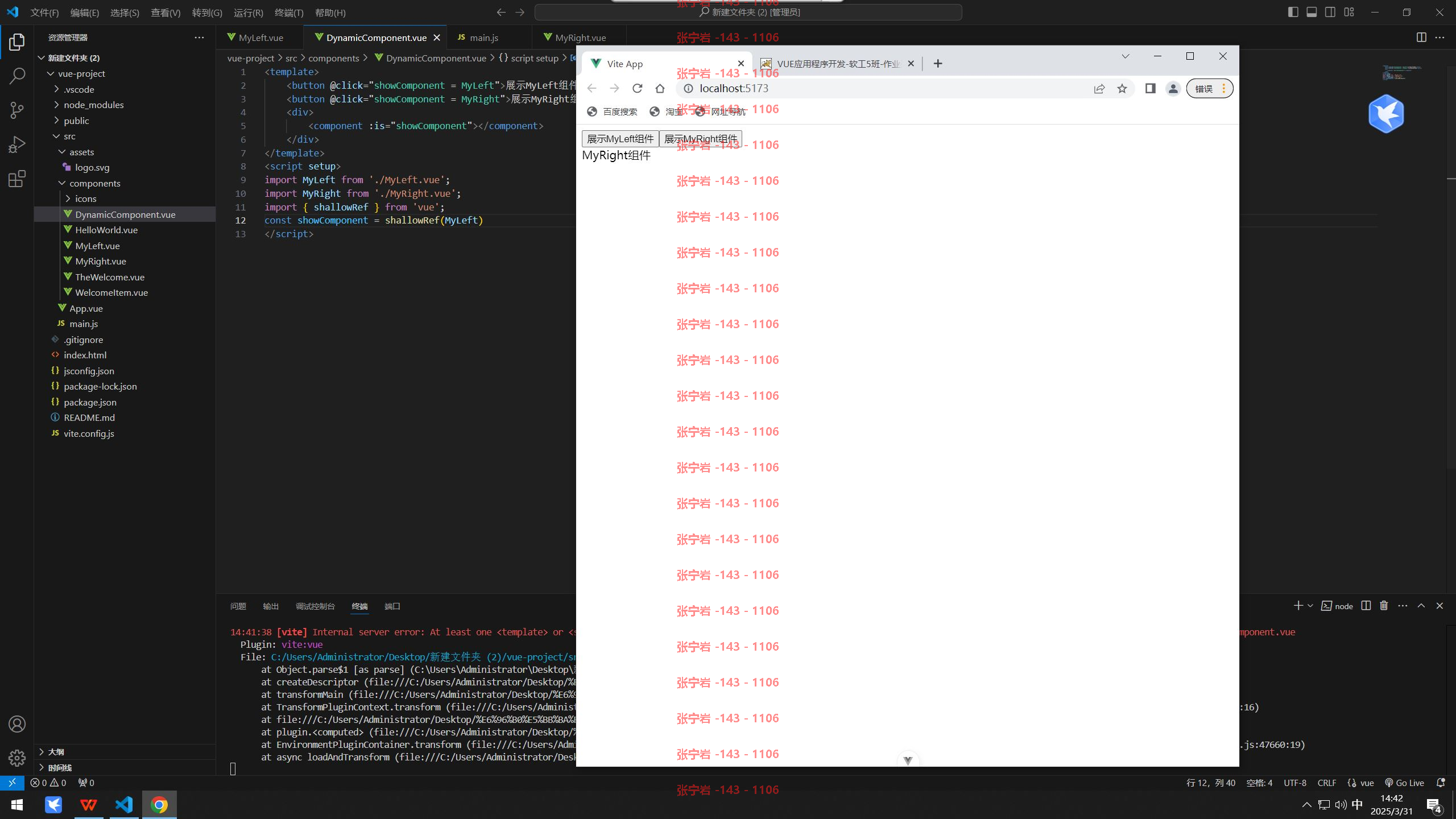Open the browser profile avatar
Screen dimensions: 1456x819
click(x=1173, y=88)
